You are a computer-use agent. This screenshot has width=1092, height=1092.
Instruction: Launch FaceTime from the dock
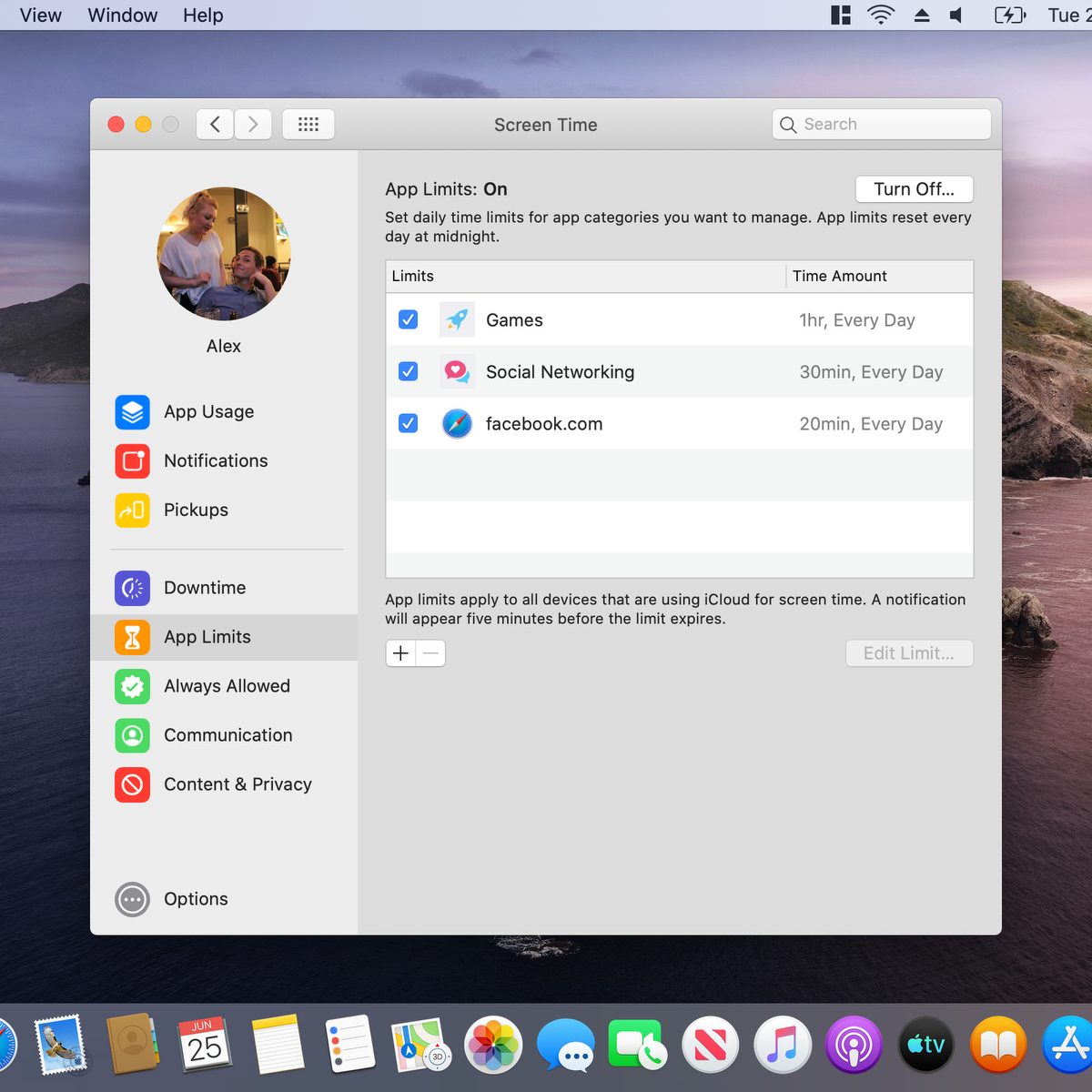(x=637, y=1045)
